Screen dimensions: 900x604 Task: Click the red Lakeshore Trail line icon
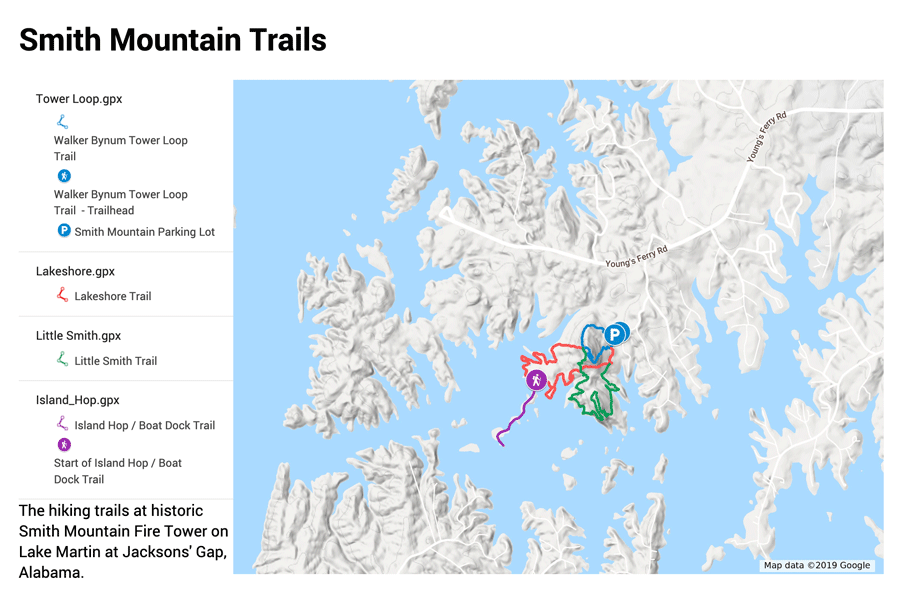63,295
